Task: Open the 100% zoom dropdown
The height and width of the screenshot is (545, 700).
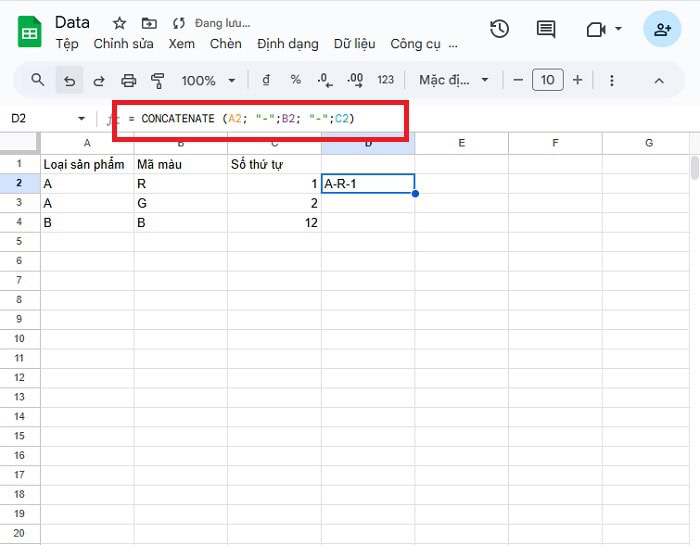Action: 208,80
